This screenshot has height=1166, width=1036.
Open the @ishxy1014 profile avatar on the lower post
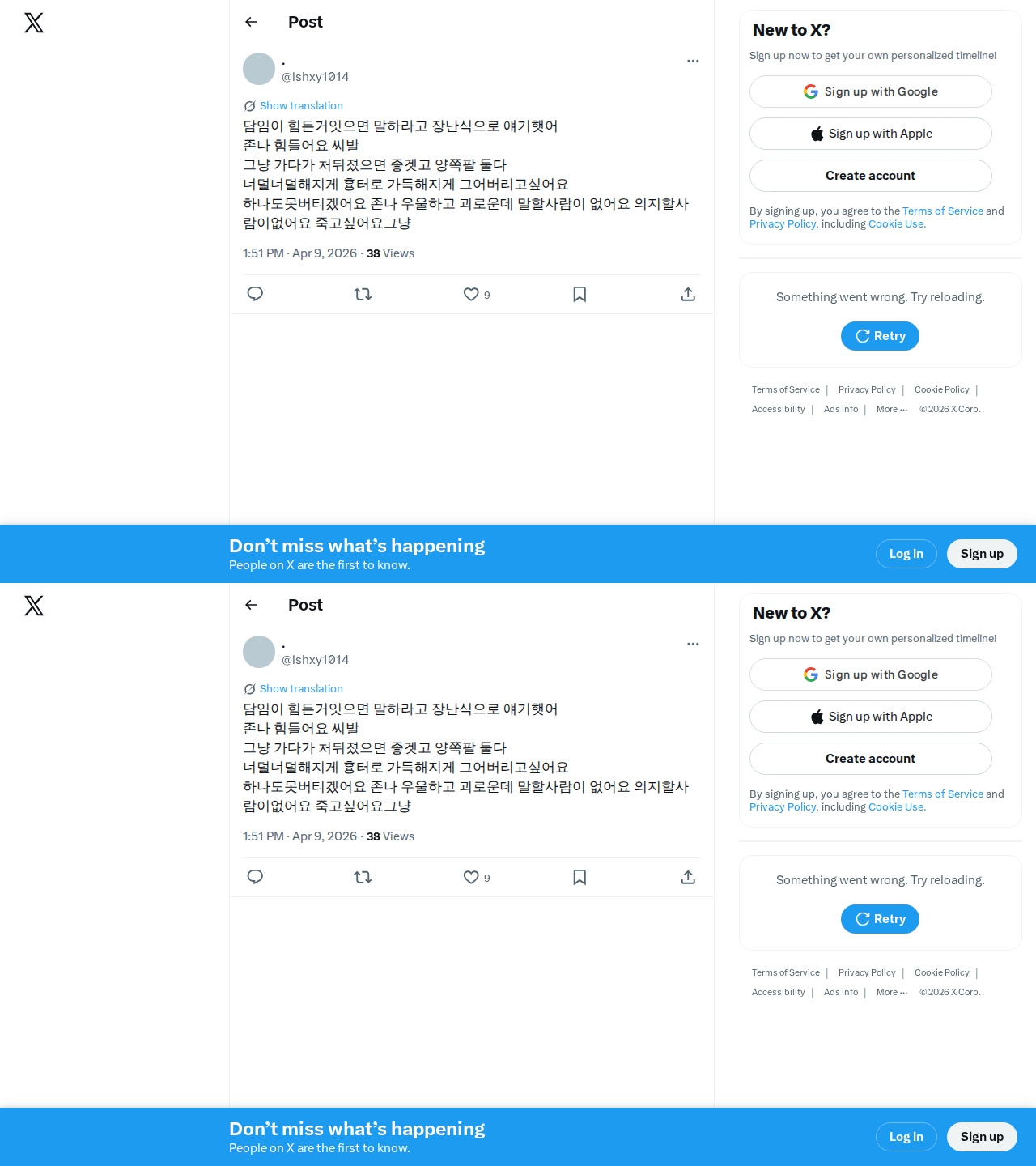pos(259,652)
